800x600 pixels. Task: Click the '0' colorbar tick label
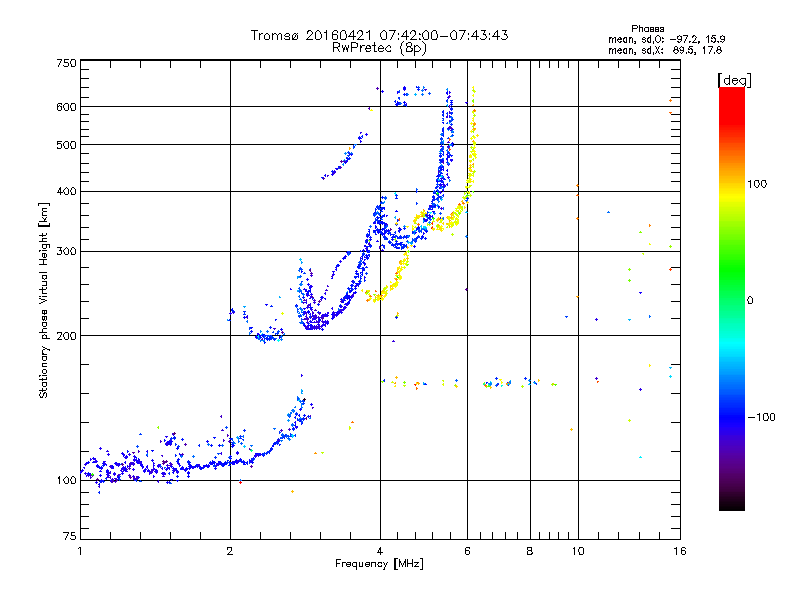[x=750, y=301]
